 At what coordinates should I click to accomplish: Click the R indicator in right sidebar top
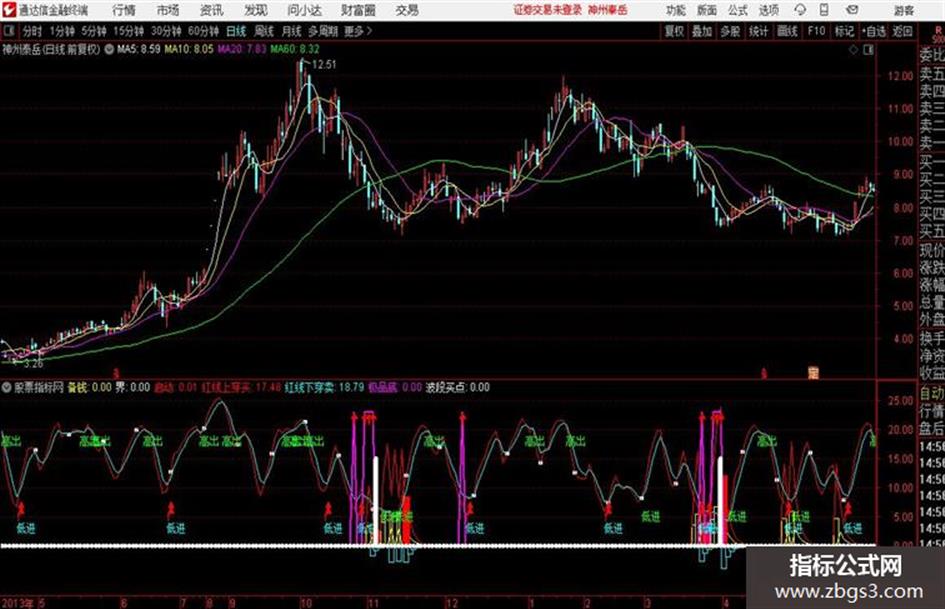click(938, 30)
